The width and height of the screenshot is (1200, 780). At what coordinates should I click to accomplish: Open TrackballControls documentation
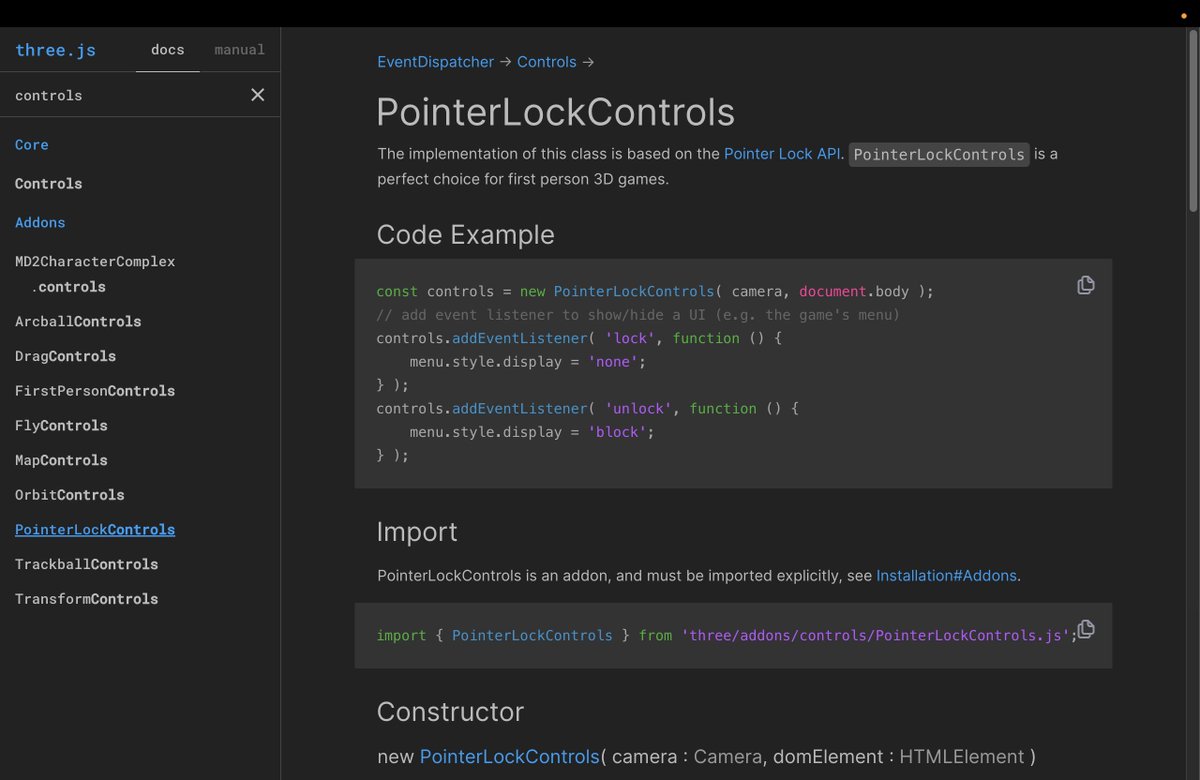[x=87, y=564]
